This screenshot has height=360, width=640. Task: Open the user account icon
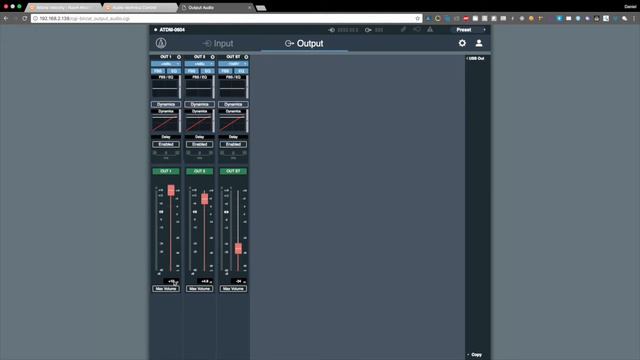[x=479, y=43]
